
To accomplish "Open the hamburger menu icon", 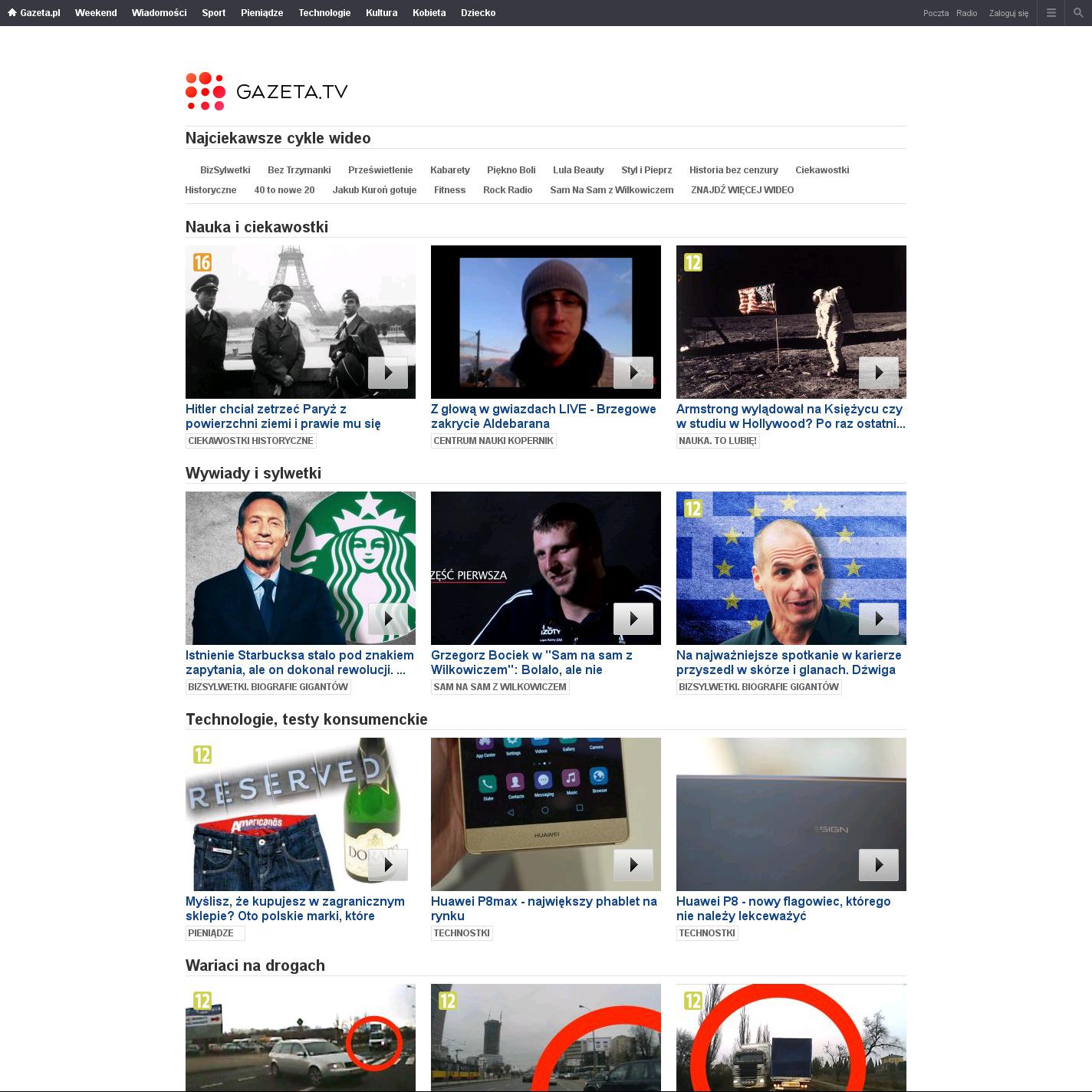I will [1051, 13].
